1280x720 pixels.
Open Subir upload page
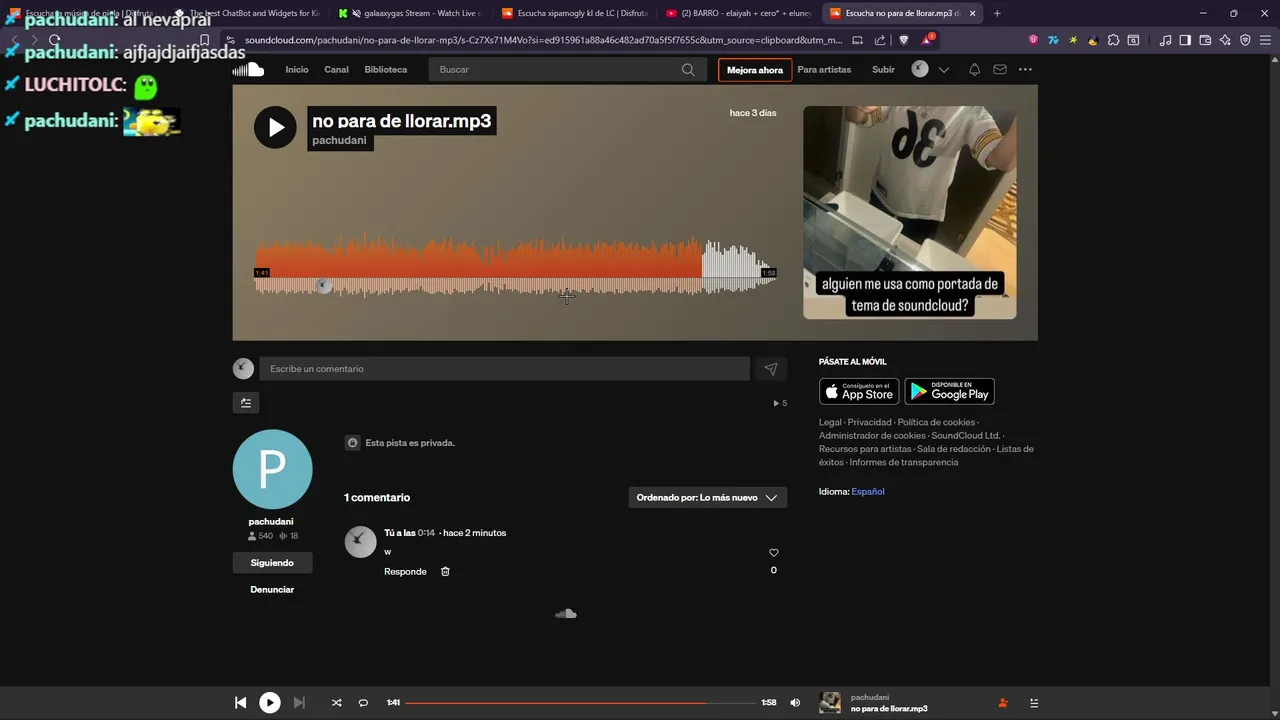coord(883,70)
